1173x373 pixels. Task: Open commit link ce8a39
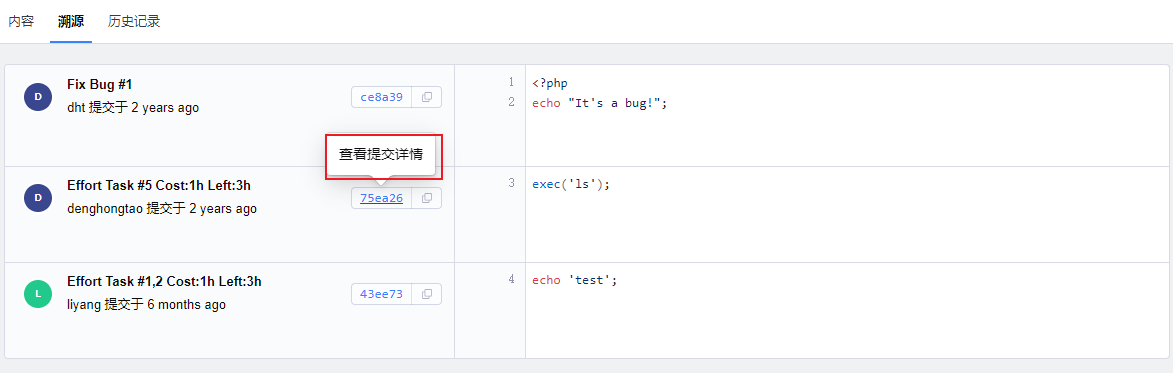(382, 97)
